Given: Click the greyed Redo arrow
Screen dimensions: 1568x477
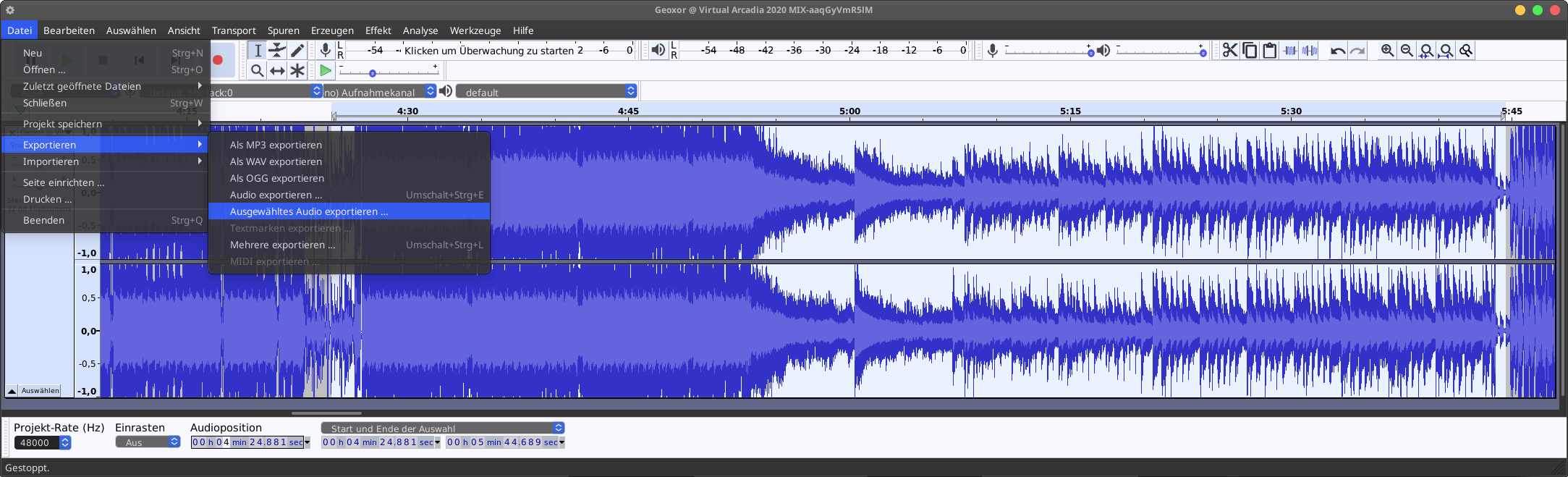Looking at the screenshot, I should pyautogui.click(x=1357, y=50).
